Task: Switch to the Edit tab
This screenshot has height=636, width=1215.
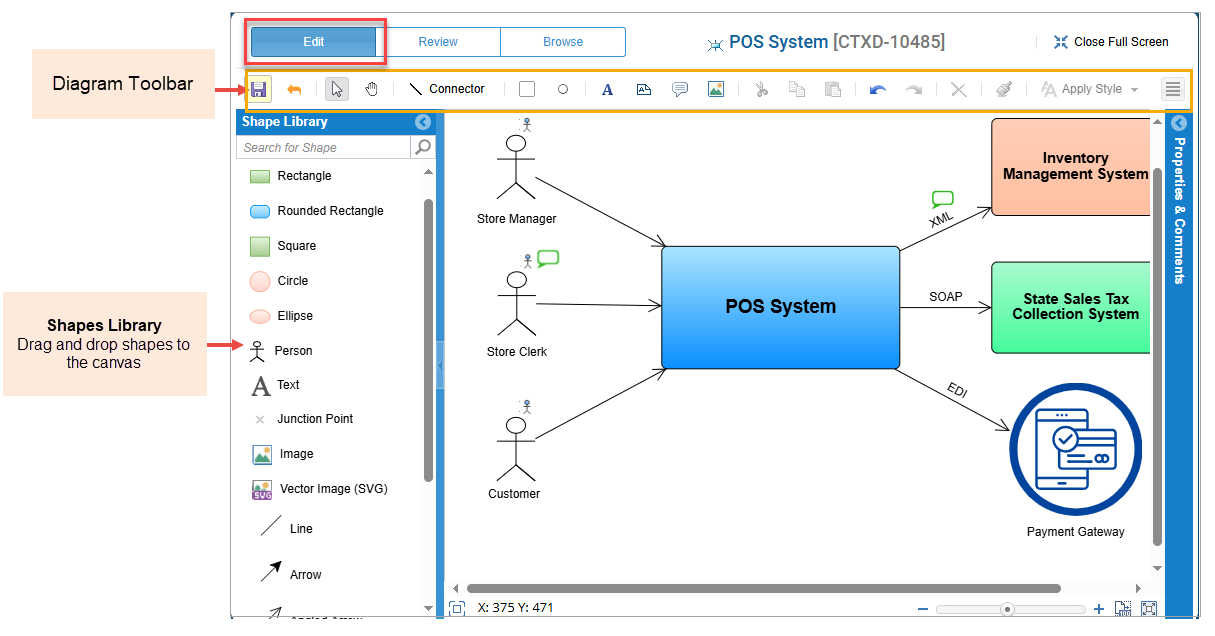Action: (x=313, y=42)
